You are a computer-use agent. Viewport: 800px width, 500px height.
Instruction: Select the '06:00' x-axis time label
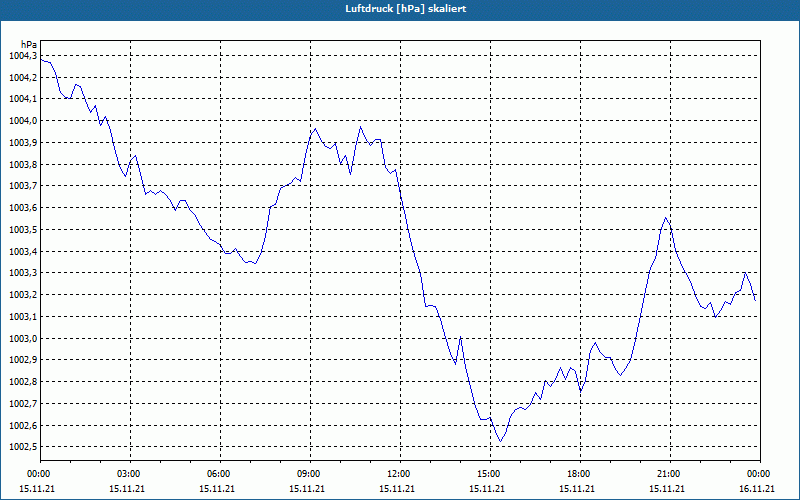click(x=218, y=474)
